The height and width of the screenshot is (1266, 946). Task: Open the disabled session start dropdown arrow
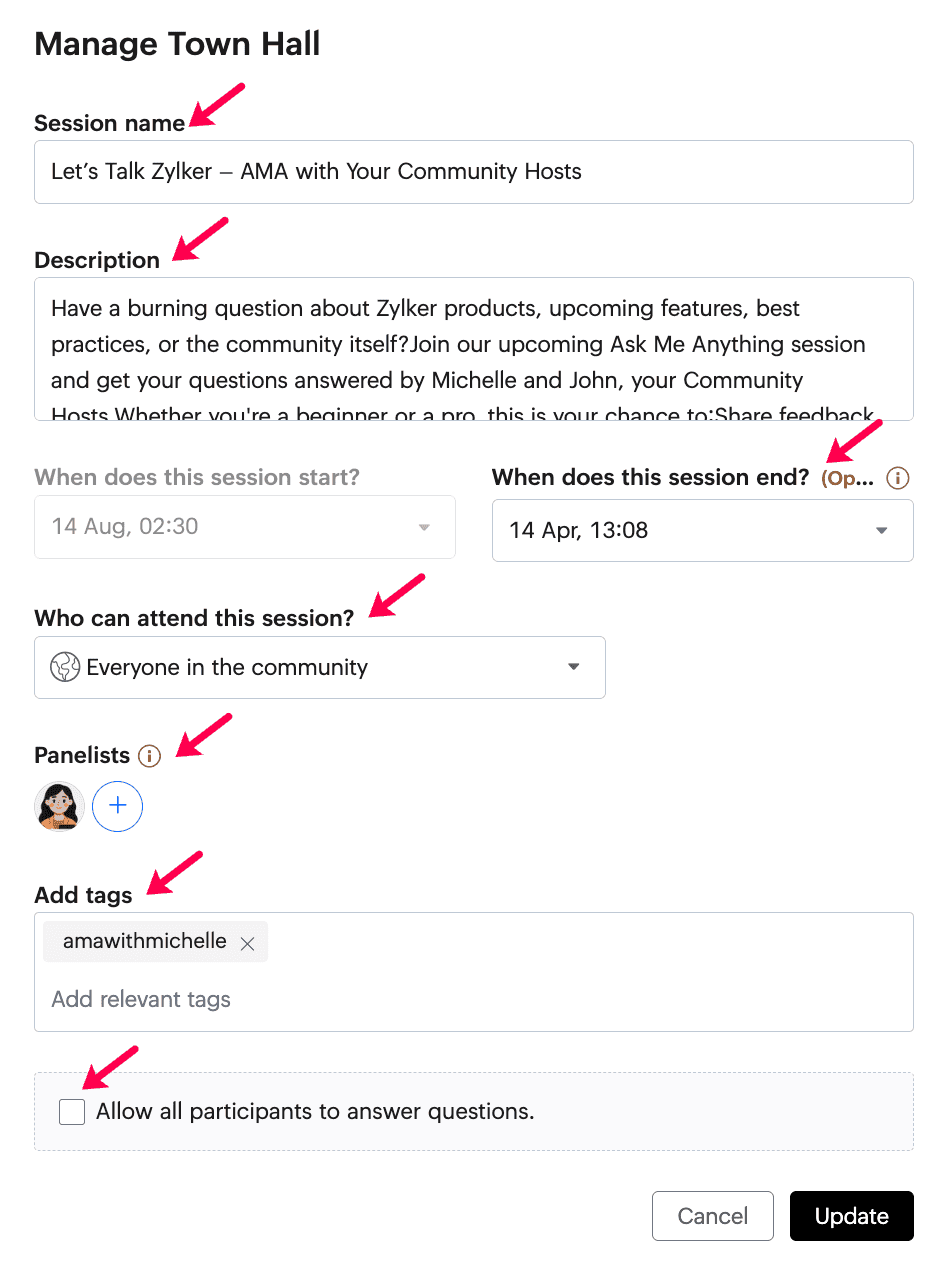point(424,527)
